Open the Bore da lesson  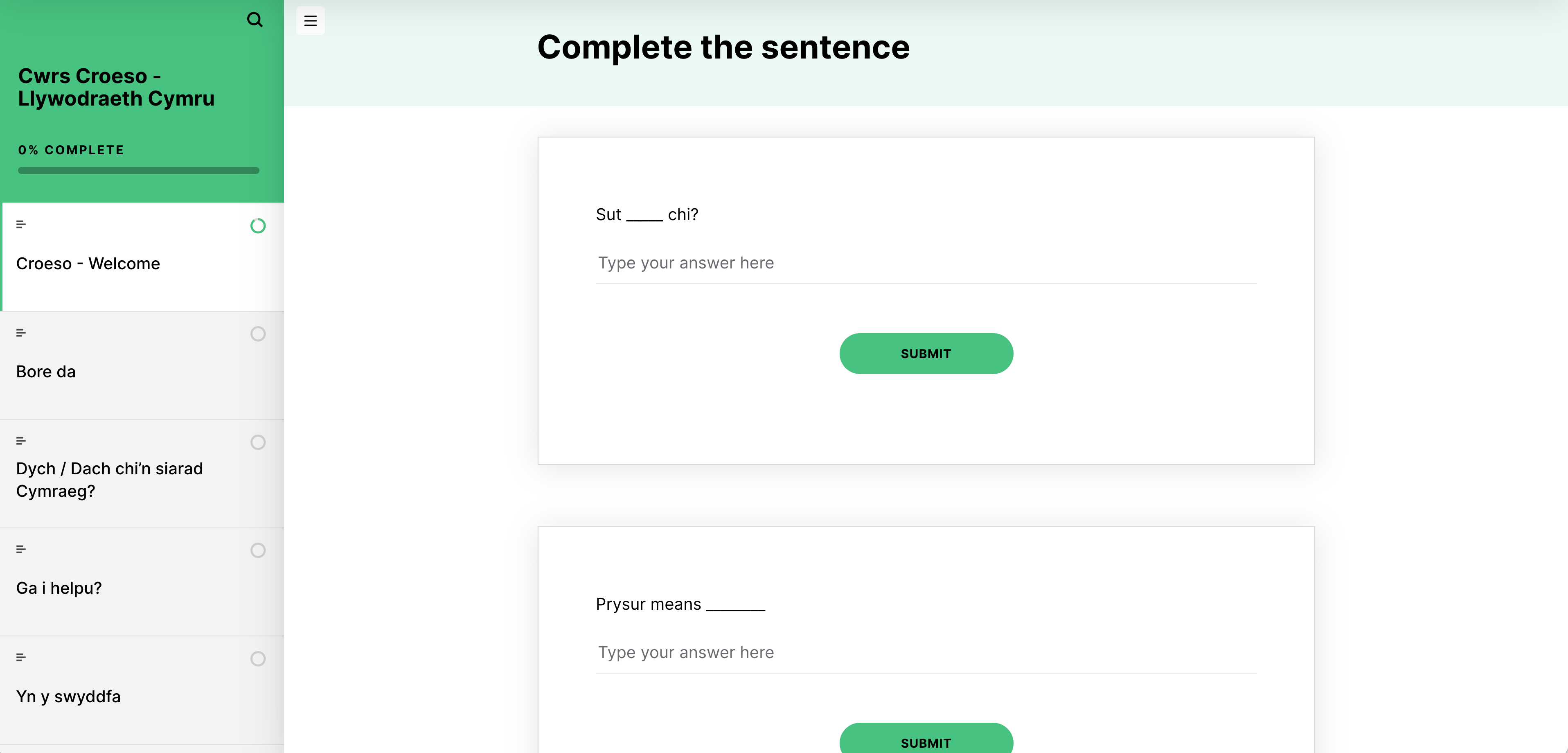46,372
